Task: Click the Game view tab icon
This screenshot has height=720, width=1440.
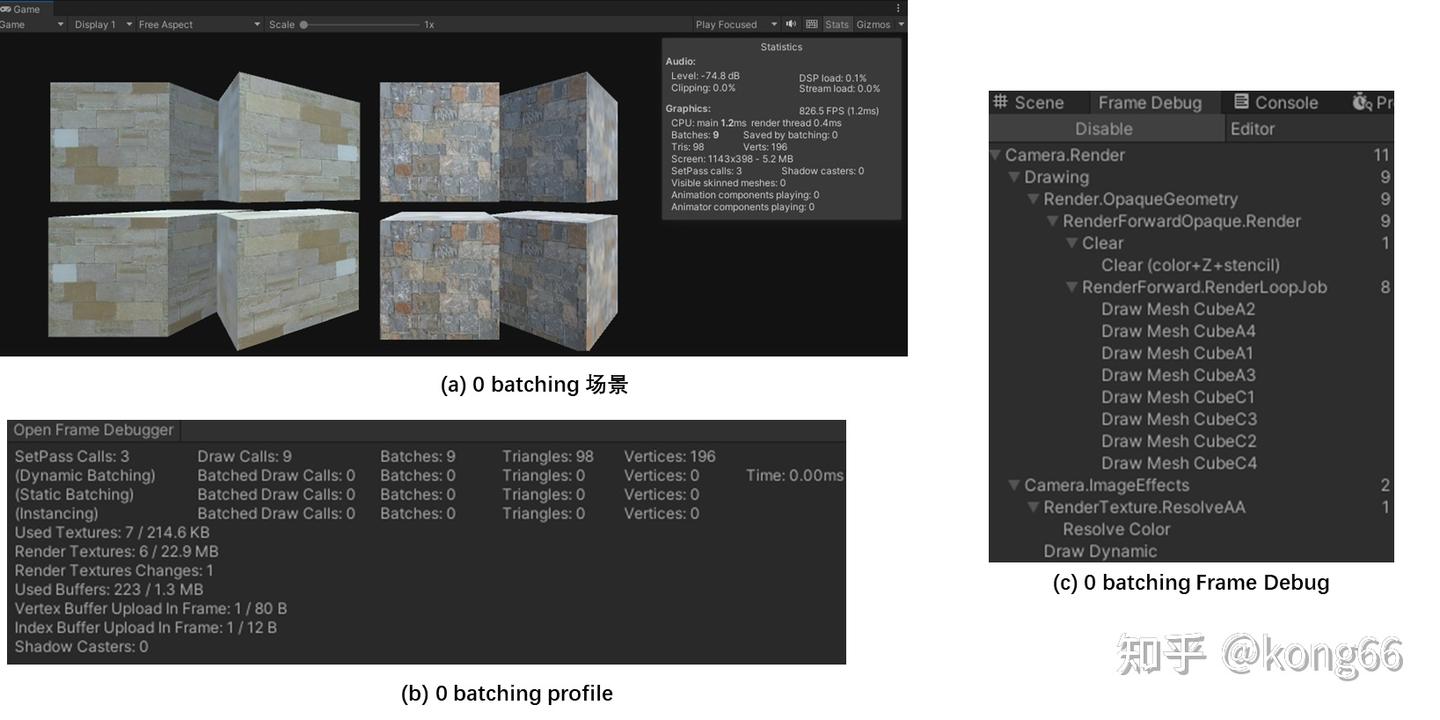Action: pyautogui.click(x=8, y=8)
